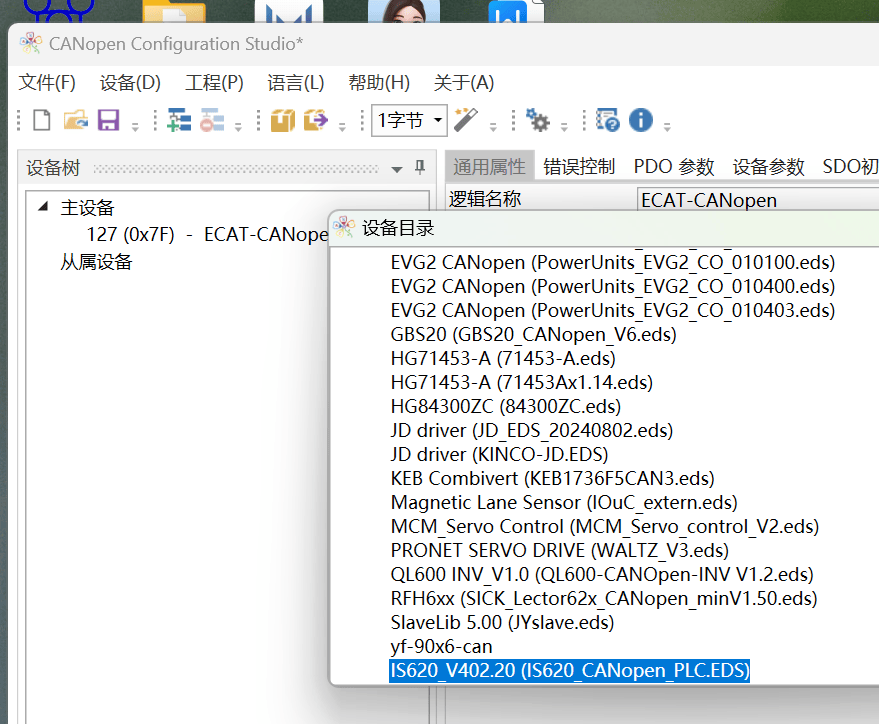Viewport: 879px width, 724px height.
Task: Open the 语言(L) menu
Action: (x=295, y=83)
